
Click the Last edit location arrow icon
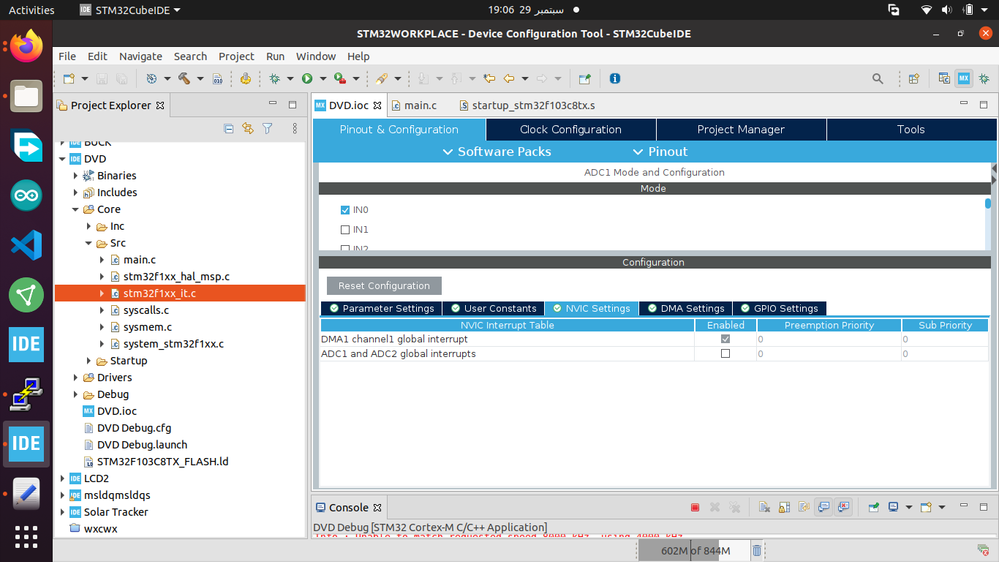[x=489, y=78]
